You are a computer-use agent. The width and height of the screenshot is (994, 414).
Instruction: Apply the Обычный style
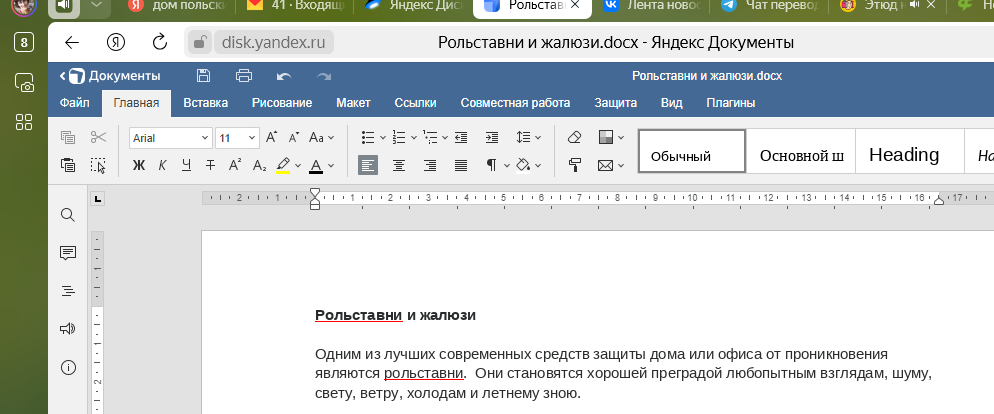(692, 151)
